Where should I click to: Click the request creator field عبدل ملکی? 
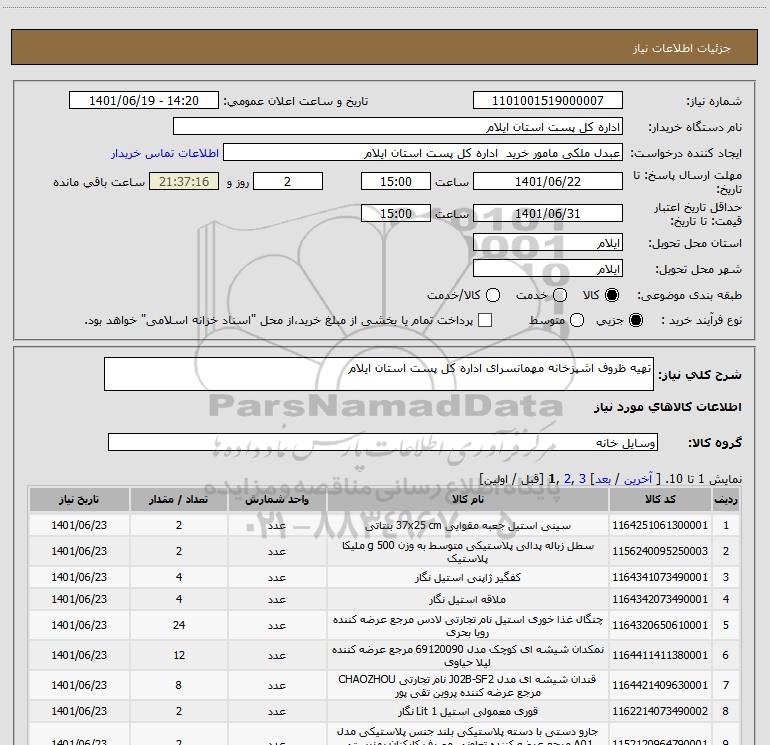click(x=423, y=153)
